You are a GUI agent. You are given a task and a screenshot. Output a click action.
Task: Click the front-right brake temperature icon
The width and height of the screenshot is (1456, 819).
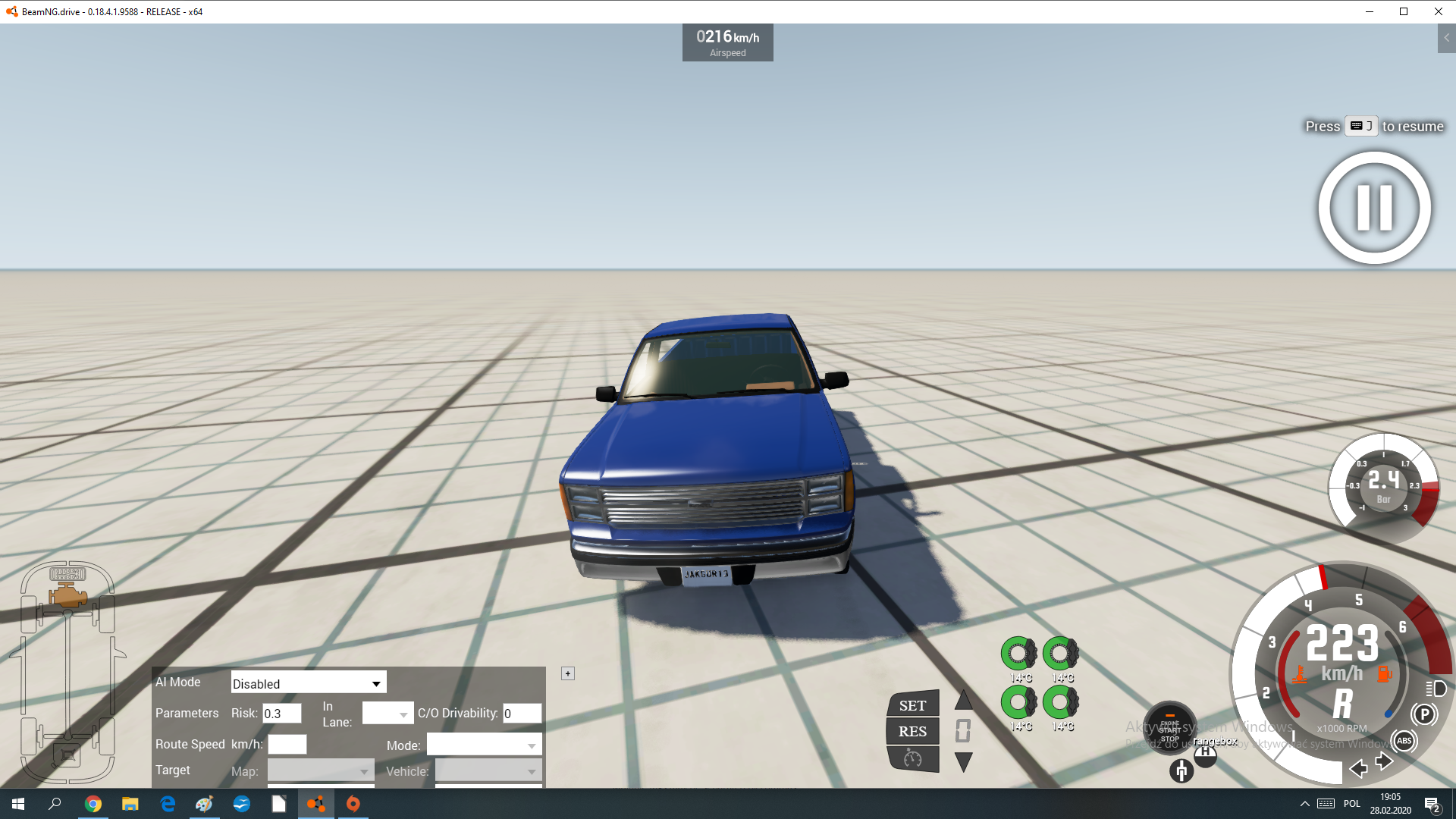tap(1060, 653)
